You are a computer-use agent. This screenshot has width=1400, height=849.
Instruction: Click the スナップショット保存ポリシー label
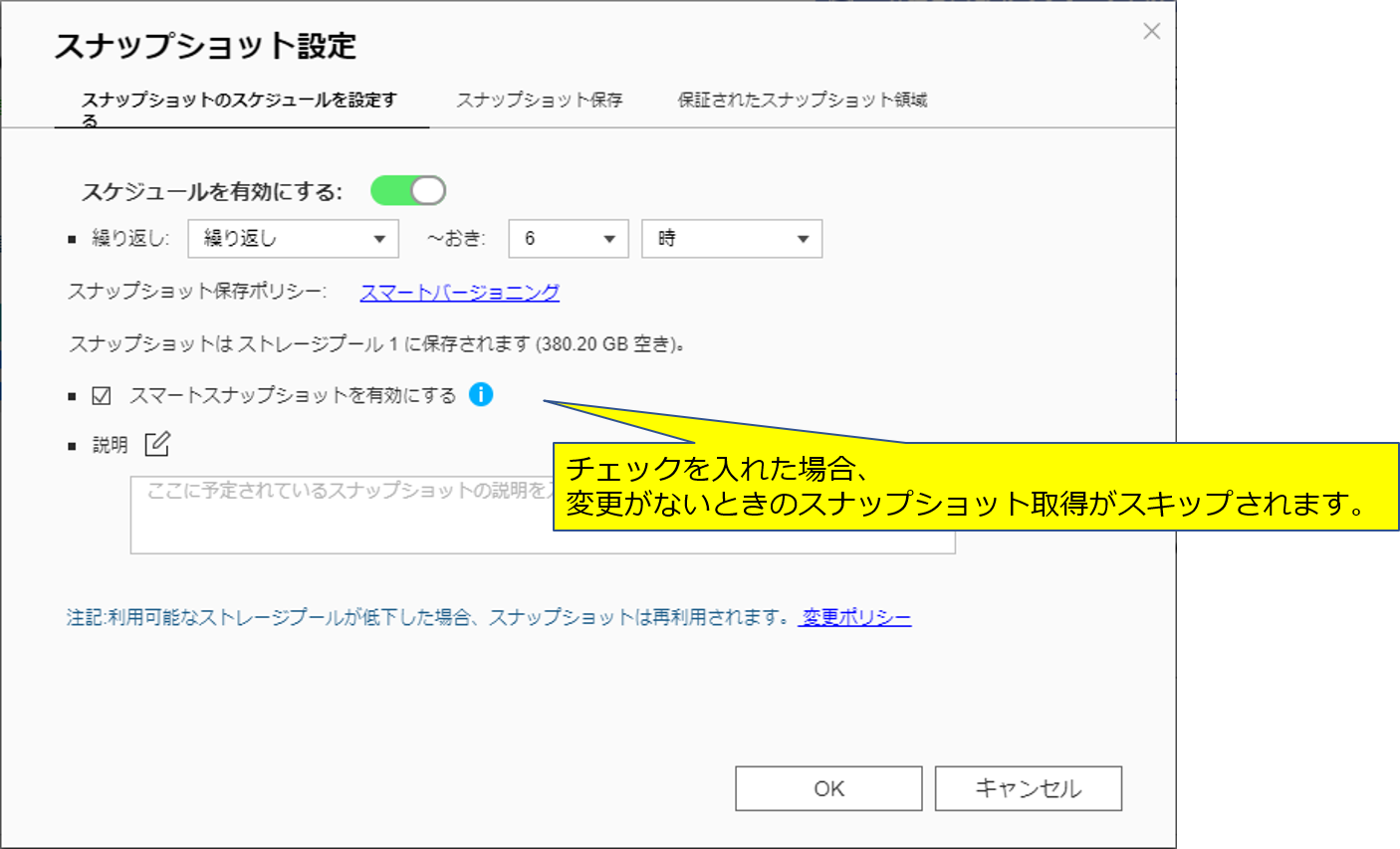[x=197, y=292]
